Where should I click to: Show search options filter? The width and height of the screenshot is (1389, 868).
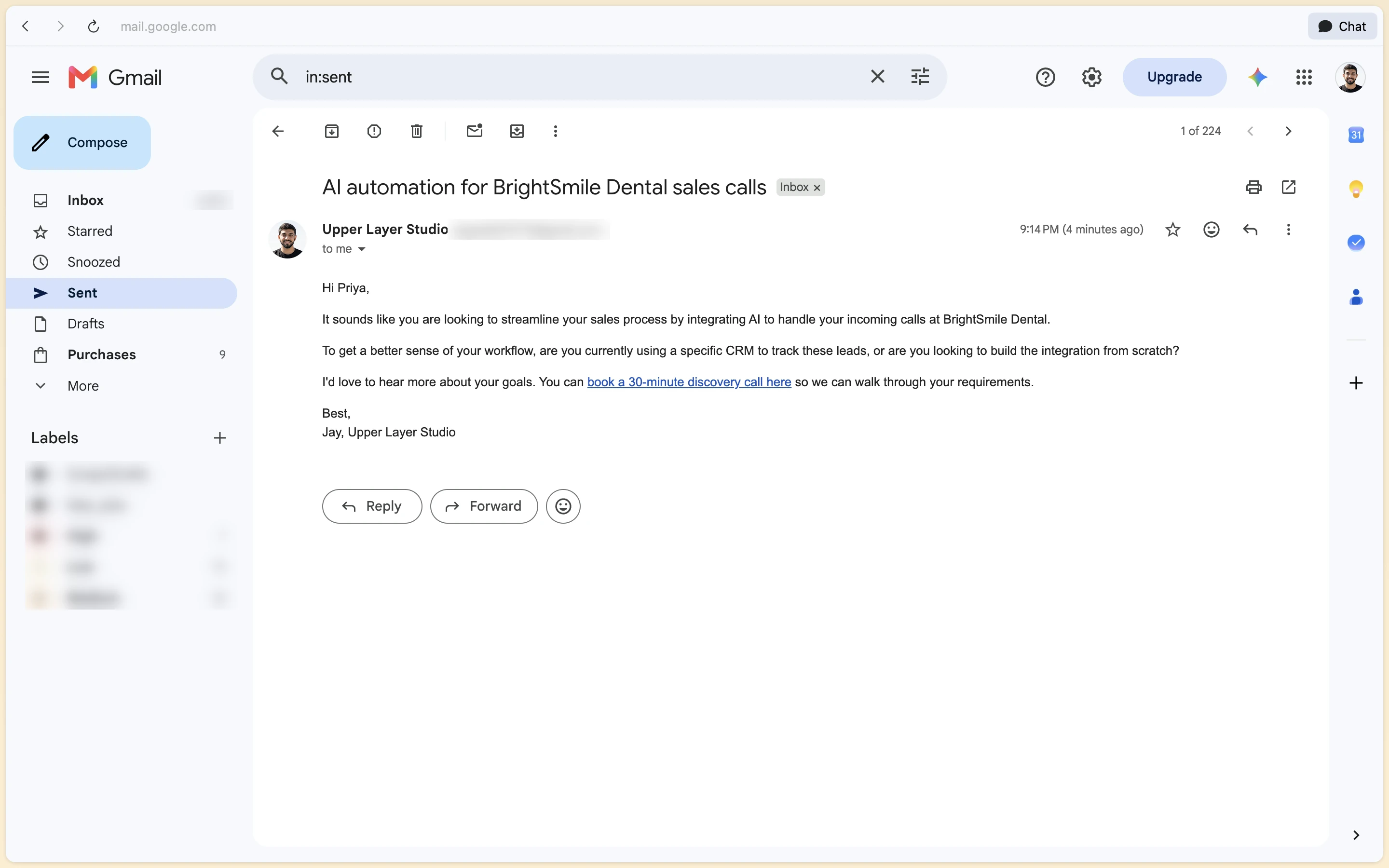click(x=920, y=76)
